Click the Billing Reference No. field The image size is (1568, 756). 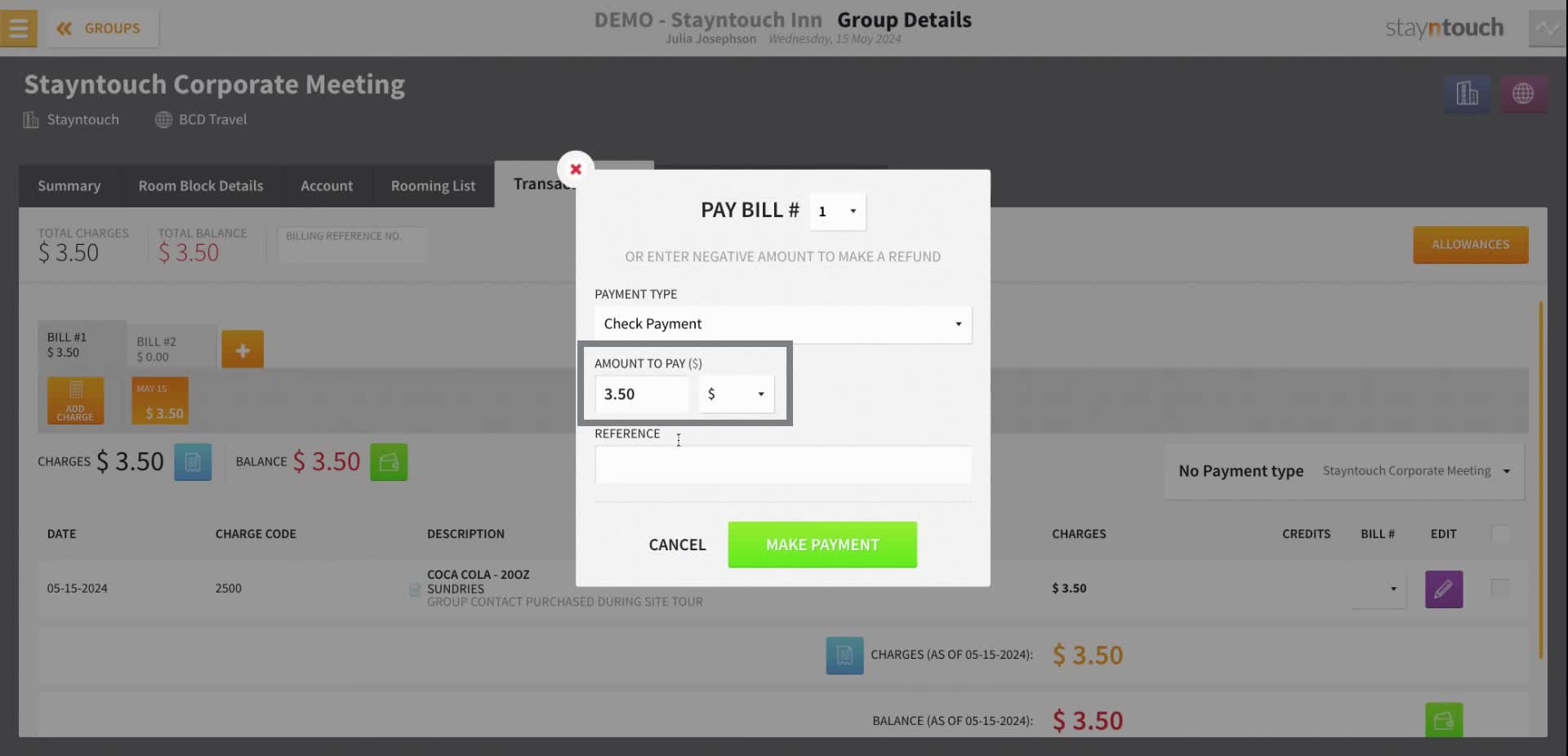coord(352,245)
